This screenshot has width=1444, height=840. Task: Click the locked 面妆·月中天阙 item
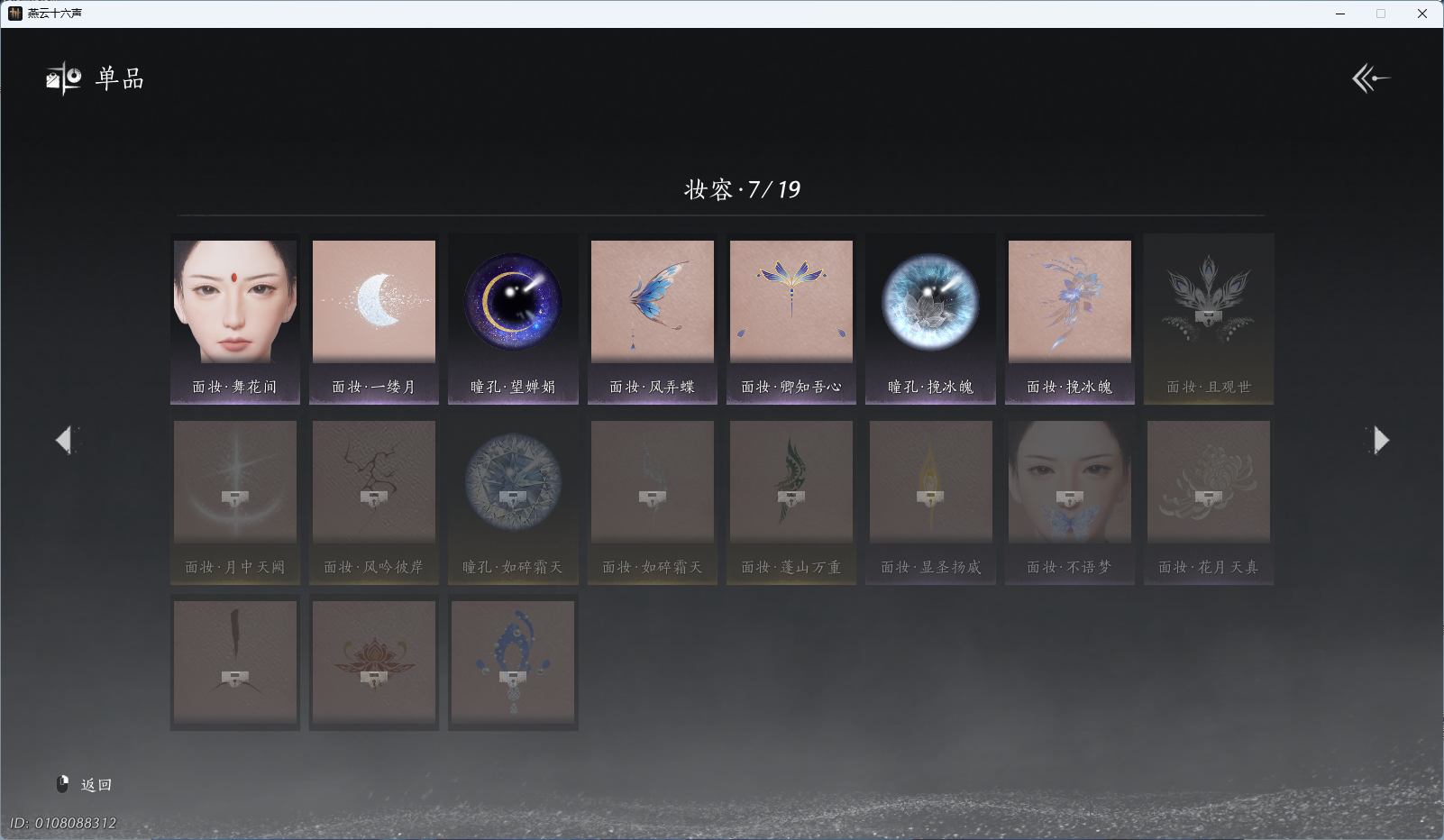point(235,500)
